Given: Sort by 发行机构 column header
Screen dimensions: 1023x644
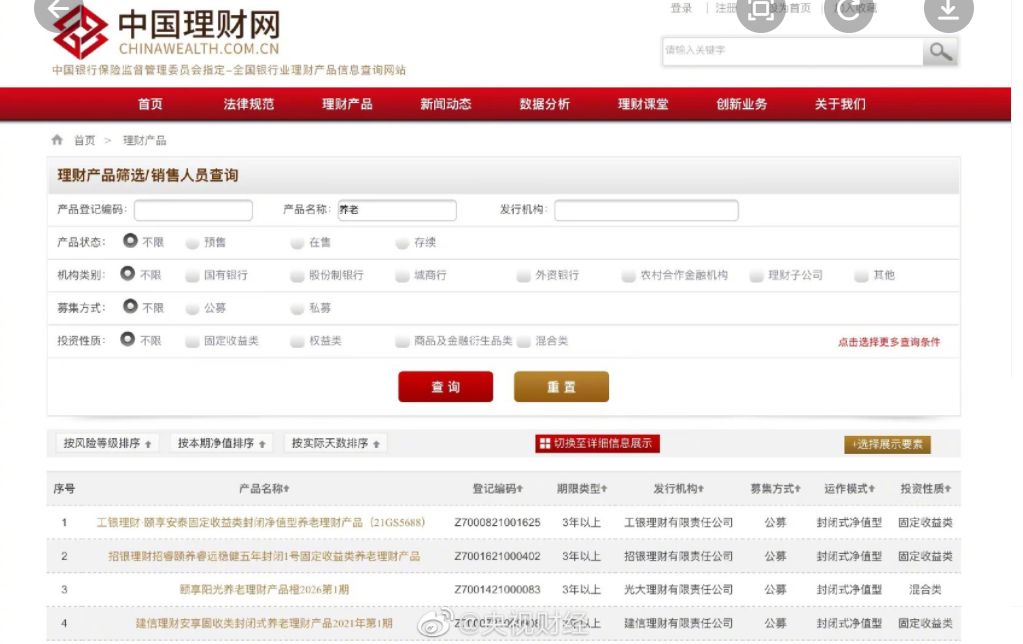Looking at the screenshot, I should pyautogui.click(x=679, y=489).
